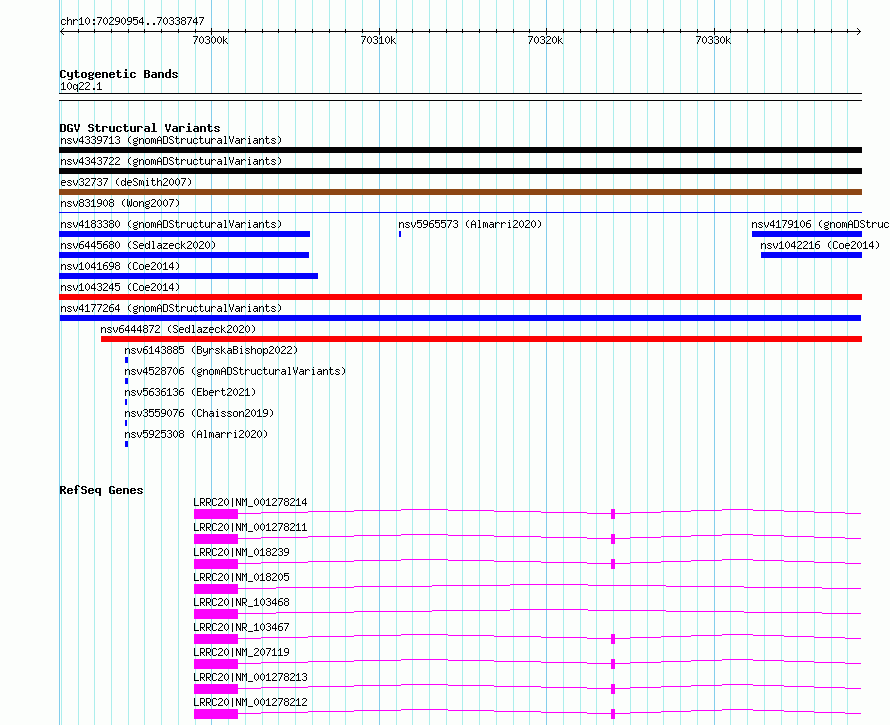Click the 70330k ruler tick label

pyautogui.click(x=713, y=40)
